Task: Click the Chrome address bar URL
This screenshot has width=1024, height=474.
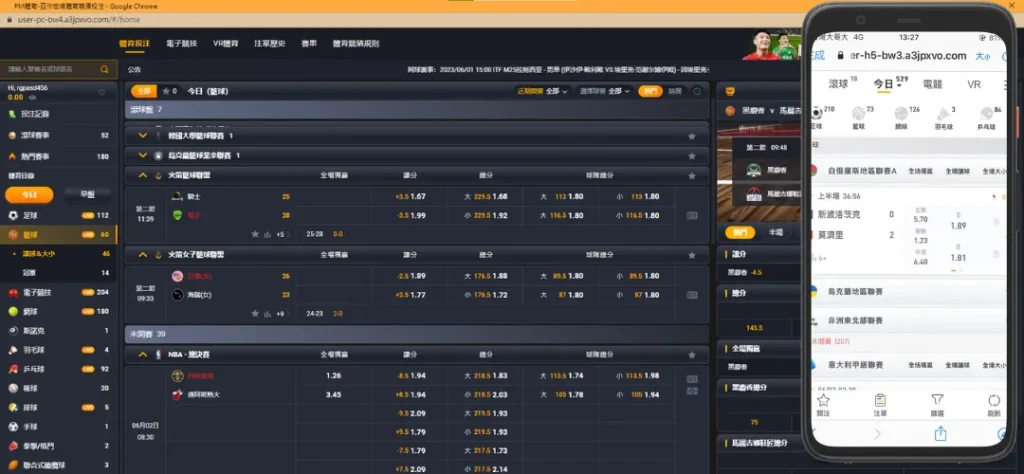Action: pyautogui.click(x=78, y=20)
